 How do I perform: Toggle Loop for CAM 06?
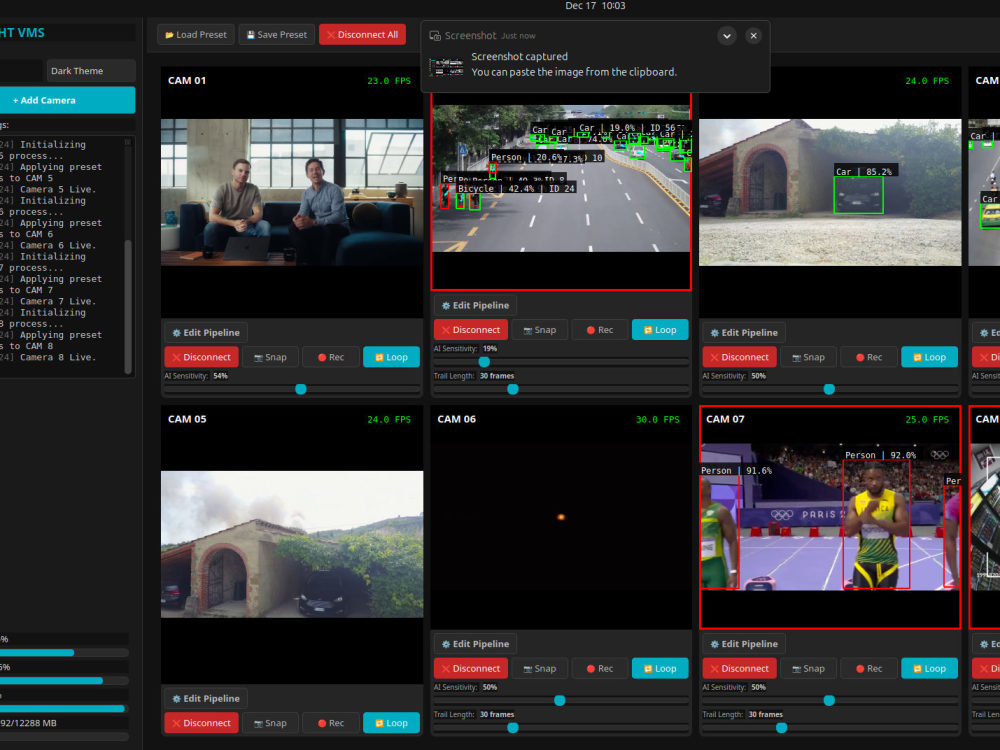660,668
